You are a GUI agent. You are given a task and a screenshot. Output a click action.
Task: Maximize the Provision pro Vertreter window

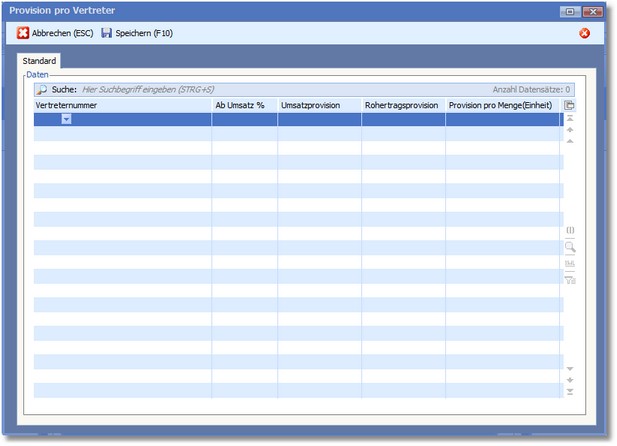(571, 11)
